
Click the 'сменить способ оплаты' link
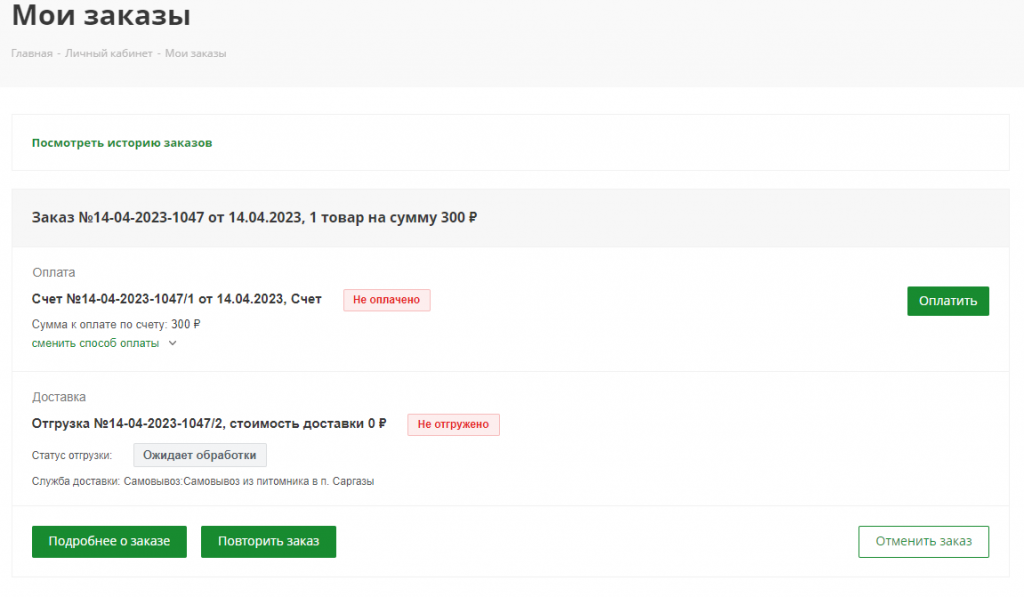point(95,343)
